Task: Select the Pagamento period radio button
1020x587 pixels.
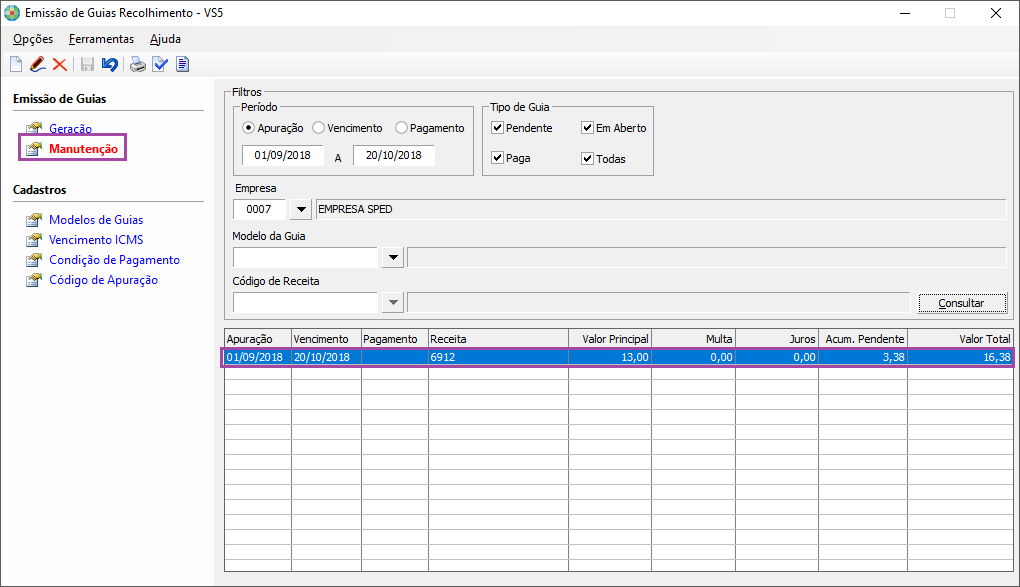Action: point(401,128)
